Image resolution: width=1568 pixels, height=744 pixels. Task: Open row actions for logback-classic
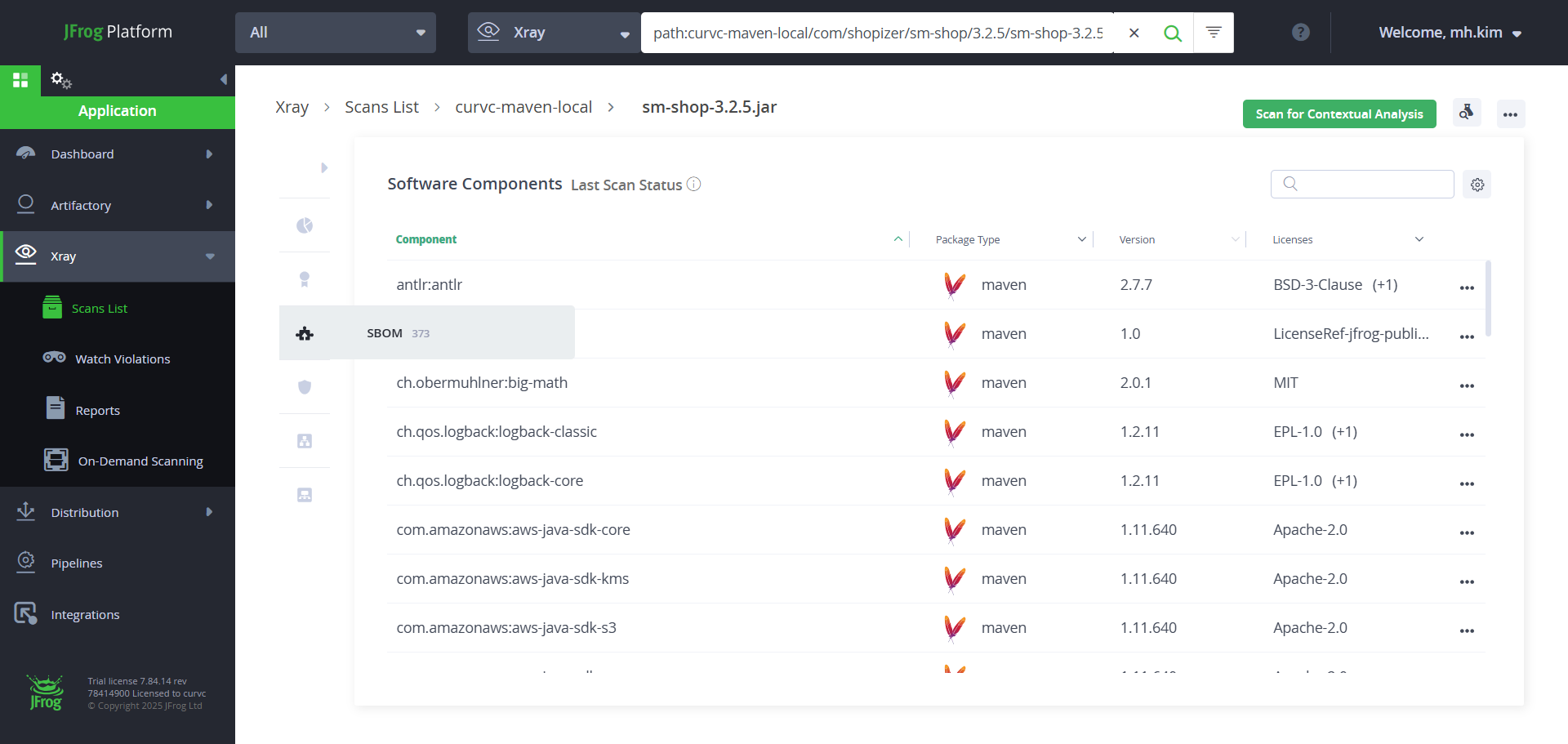pyautogui.click(x=1467, y=434)
